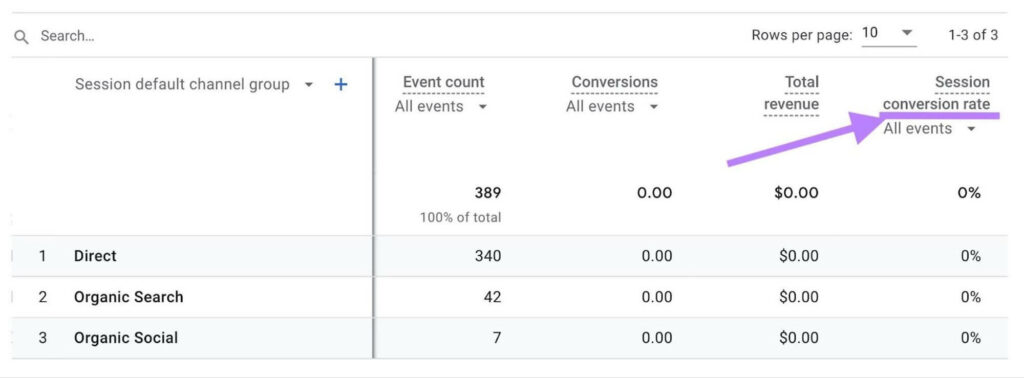Open Conversions All events dropdown

pyautogui.click(x=612, y=106)
